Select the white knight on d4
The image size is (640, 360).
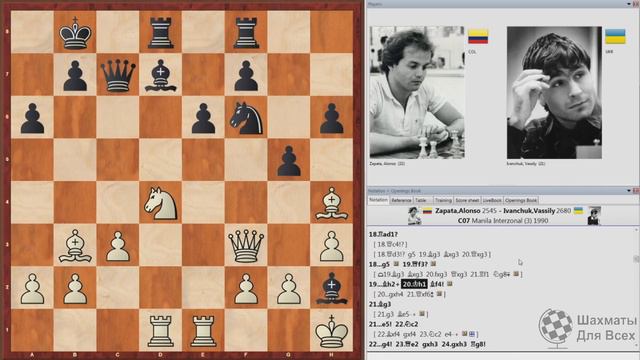click(x=160, y=203)
